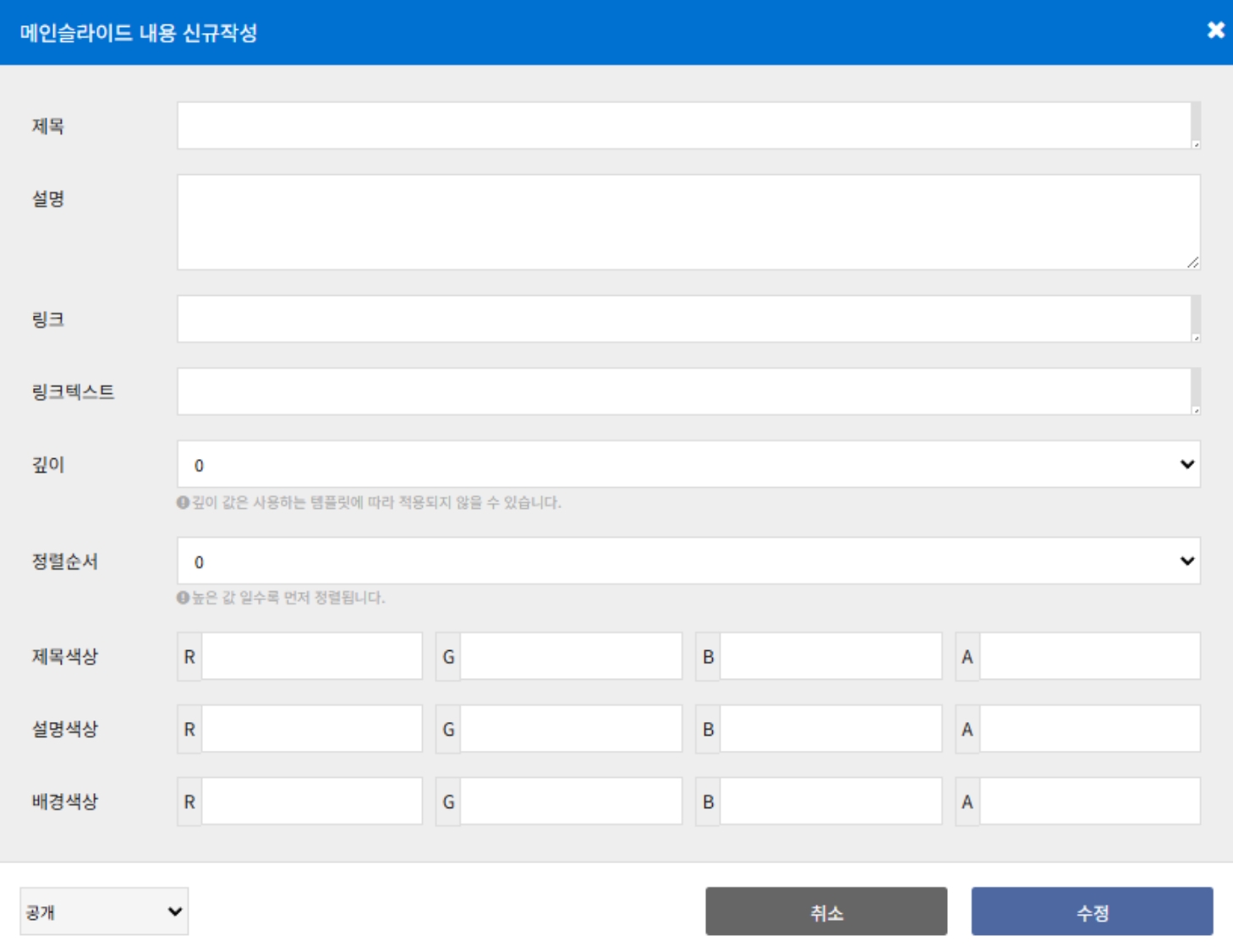Close the 메인슬라이드 내용 신규작성 dialog
This screenshot has height=952, width=1233.
point(1215,30)
